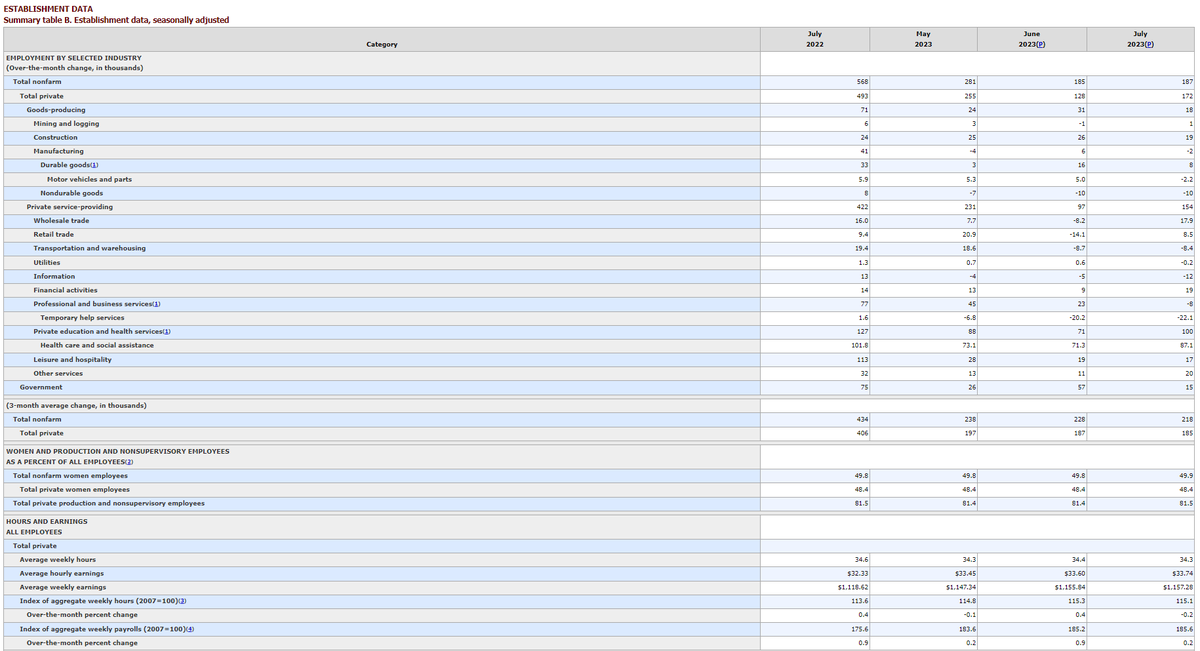Click the -22.1 Temporary help services value
The height and width of the screenshot is (651, 1200).
click(x=1186, y=318)
